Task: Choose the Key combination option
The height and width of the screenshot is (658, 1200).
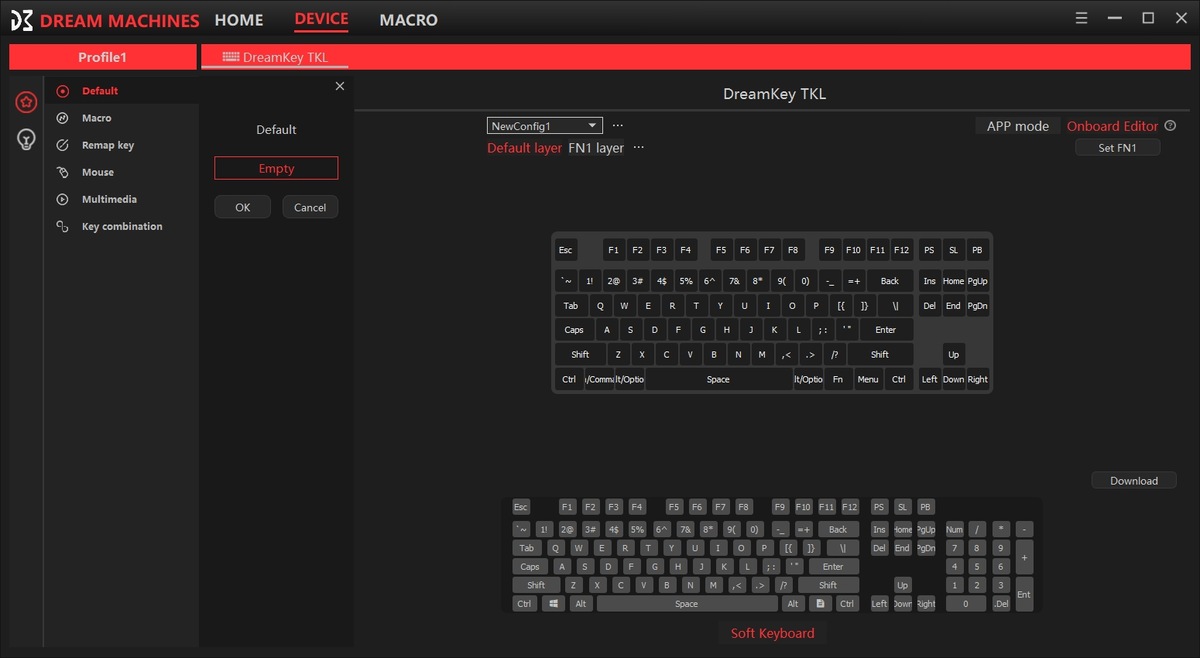Action: point(121,226)
